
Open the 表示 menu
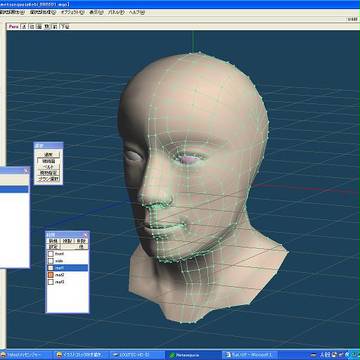pyautogui.click(x=96, y=12)
